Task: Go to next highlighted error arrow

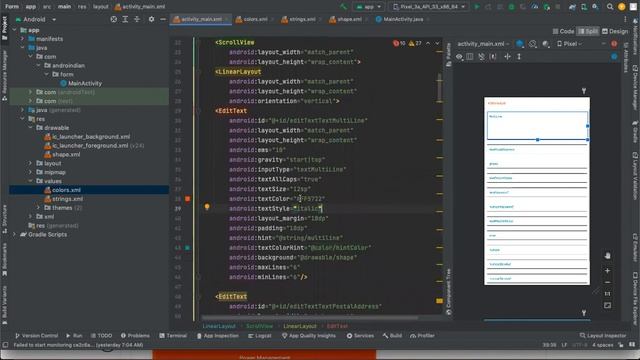Action: tap(437, 43)
